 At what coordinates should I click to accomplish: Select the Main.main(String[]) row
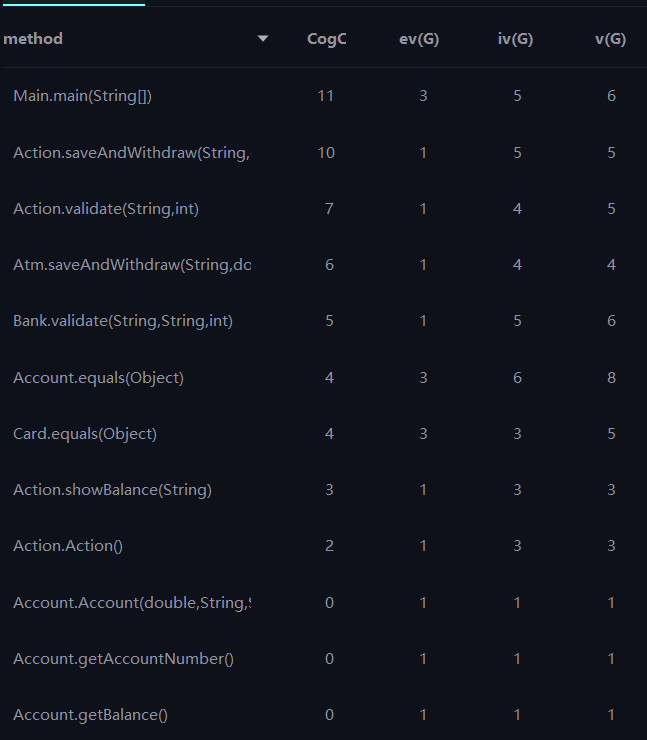tap(82, 96)
